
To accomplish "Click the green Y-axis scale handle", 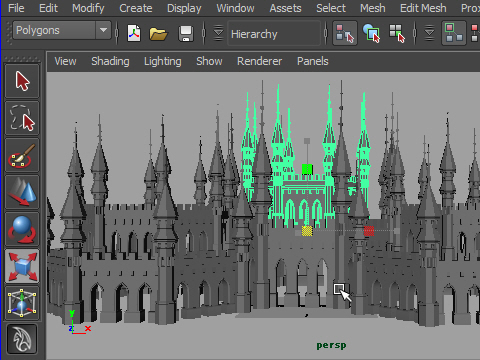I will [x=307, y=169].
